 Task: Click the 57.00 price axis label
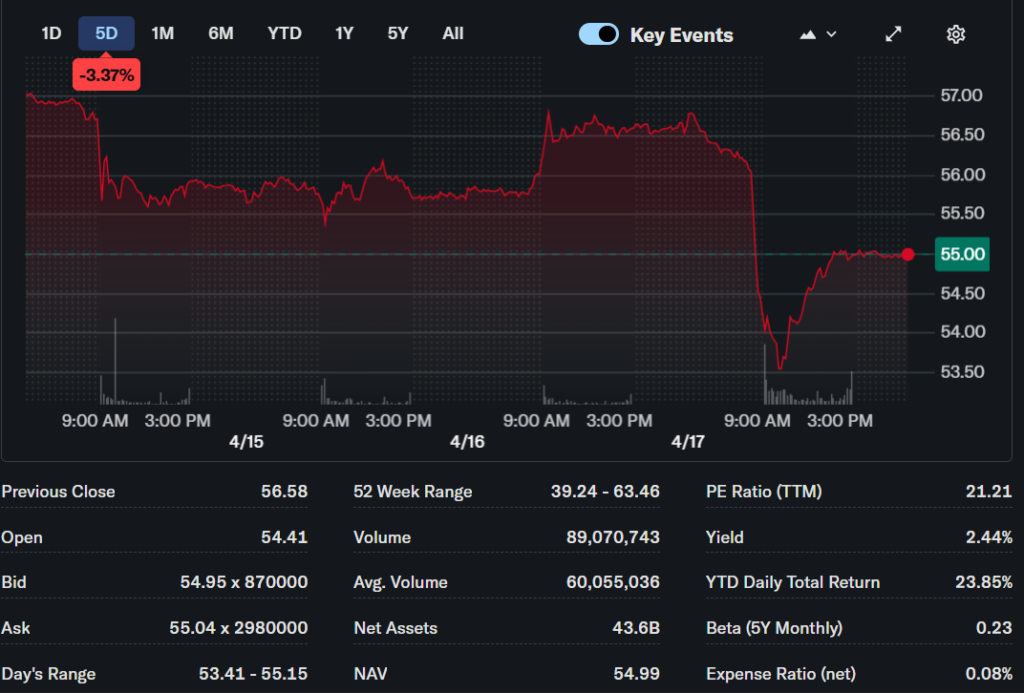point(961,96)
